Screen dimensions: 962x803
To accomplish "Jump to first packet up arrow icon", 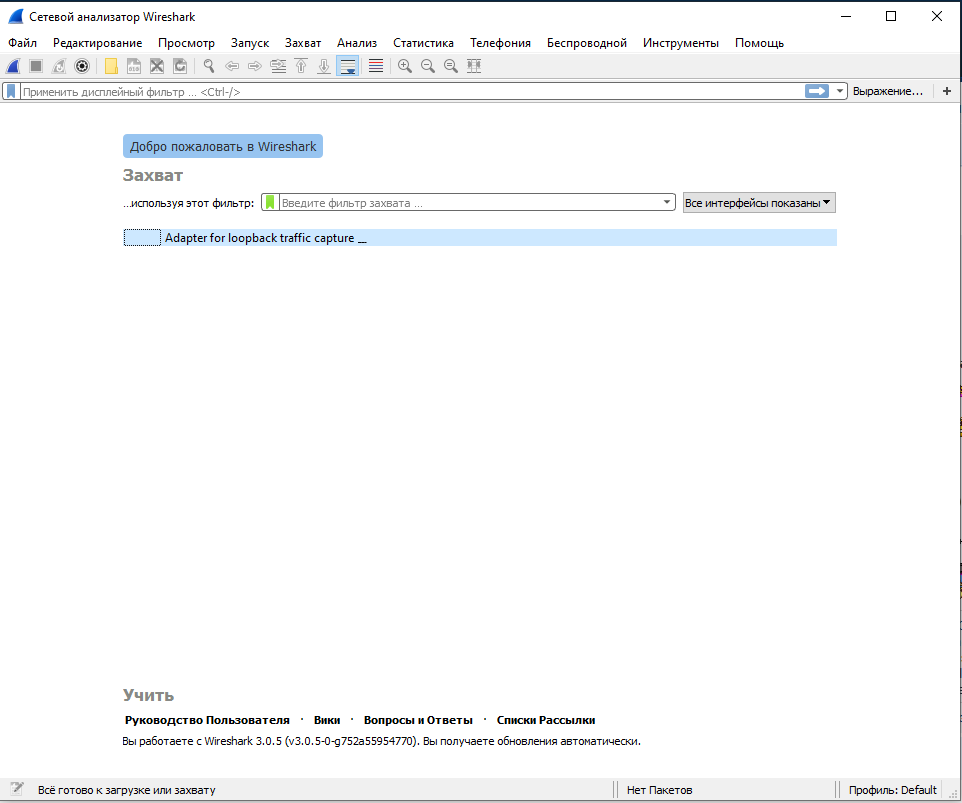I will click(301, 66).
